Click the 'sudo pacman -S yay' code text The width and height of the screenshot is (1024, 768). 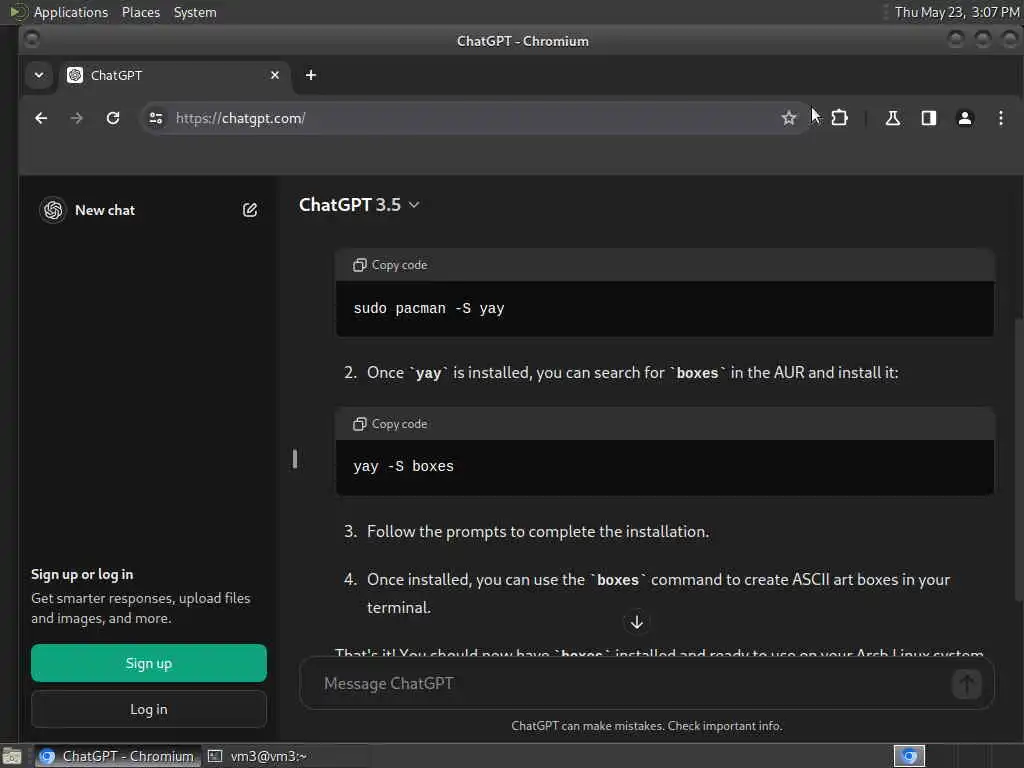coord(429,308)
